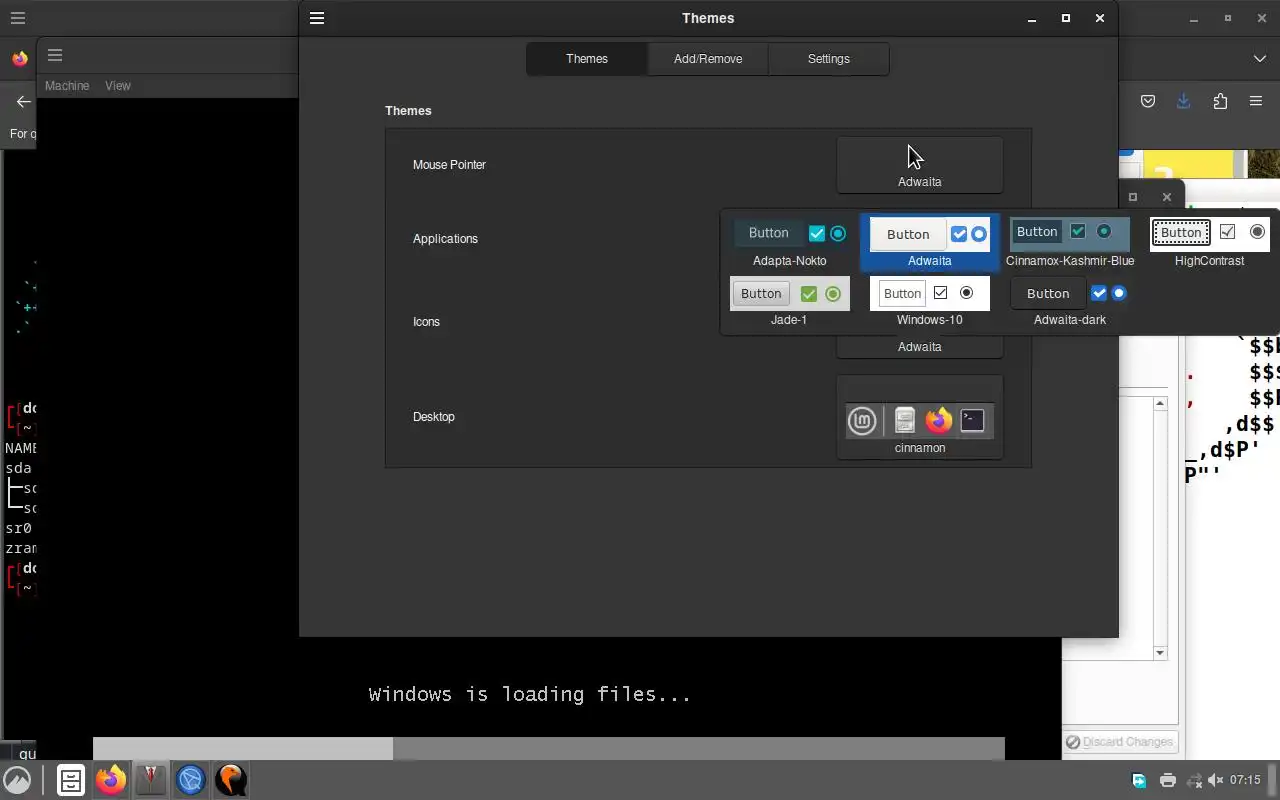Click the blue globe panel icon
This screenshot has height=800, width=1280.
click(191, 780)
